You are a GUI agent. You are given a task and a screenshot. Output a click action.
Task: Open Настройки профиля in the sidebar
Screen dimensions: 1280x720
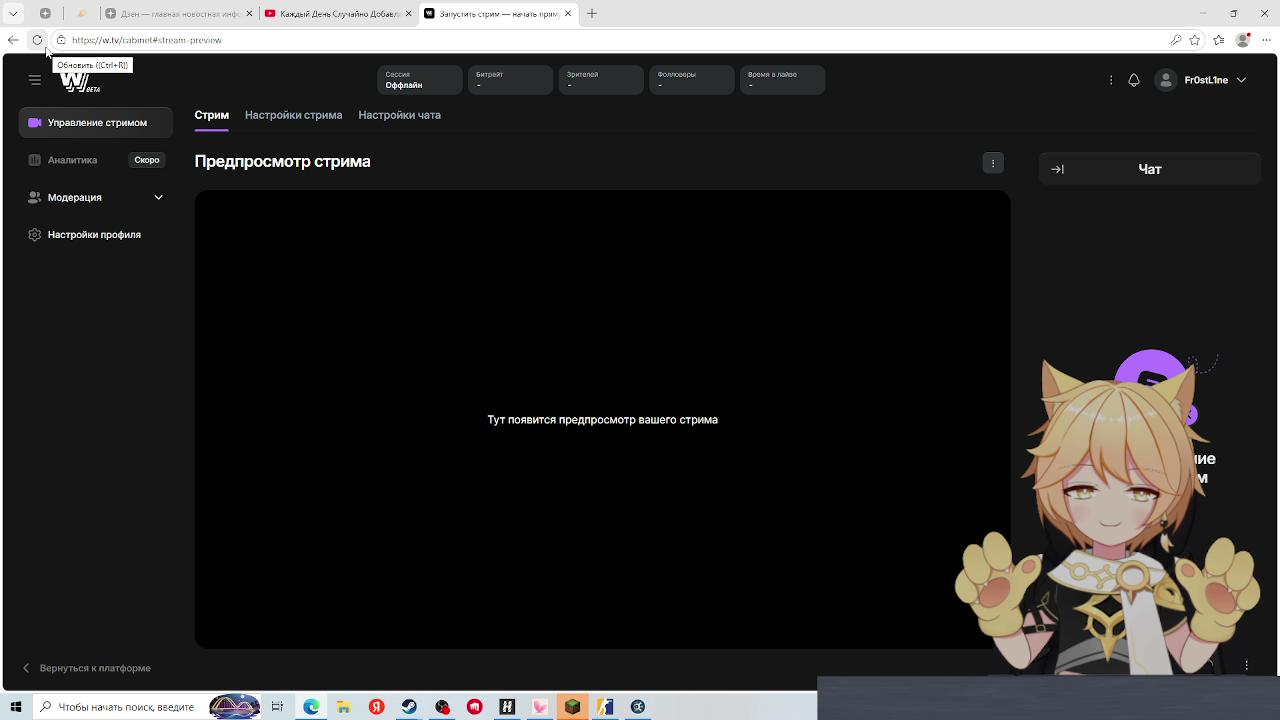96,235
